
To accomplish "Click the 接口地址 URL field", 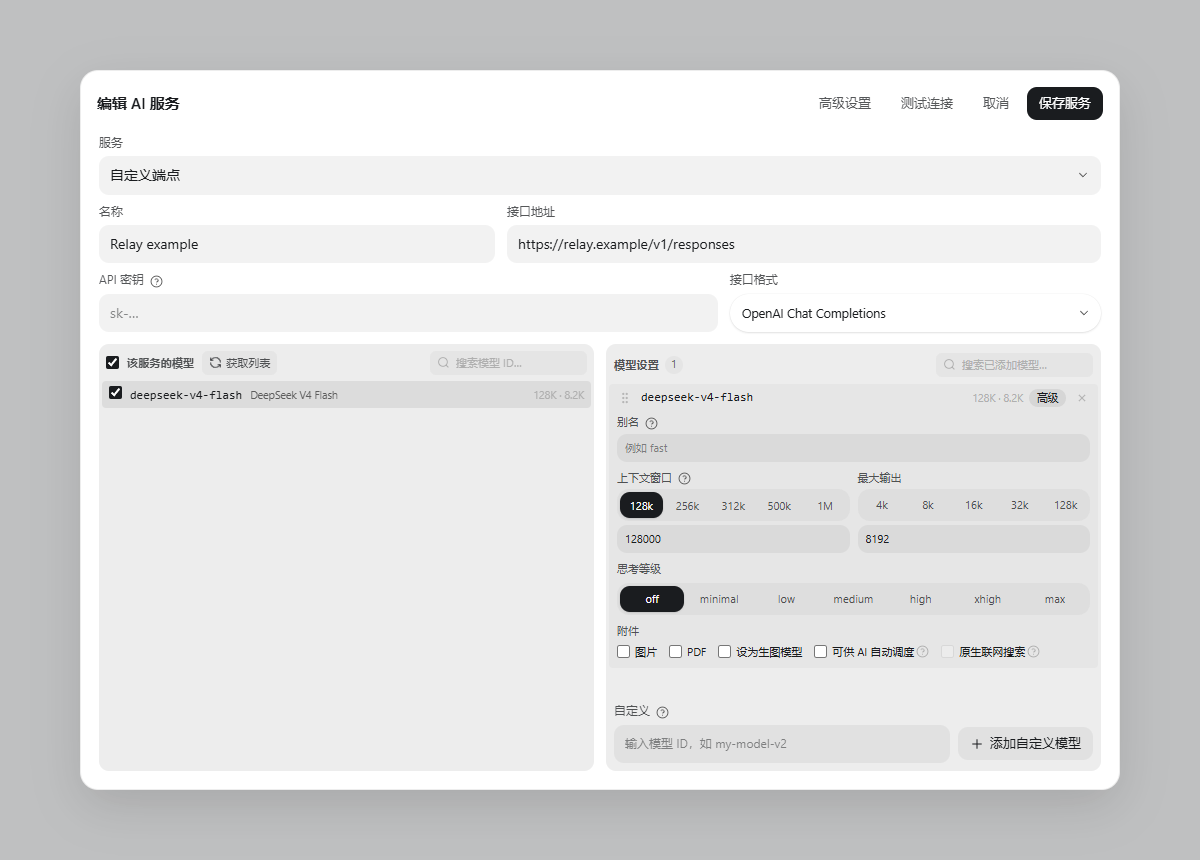I will click(804, 244).
